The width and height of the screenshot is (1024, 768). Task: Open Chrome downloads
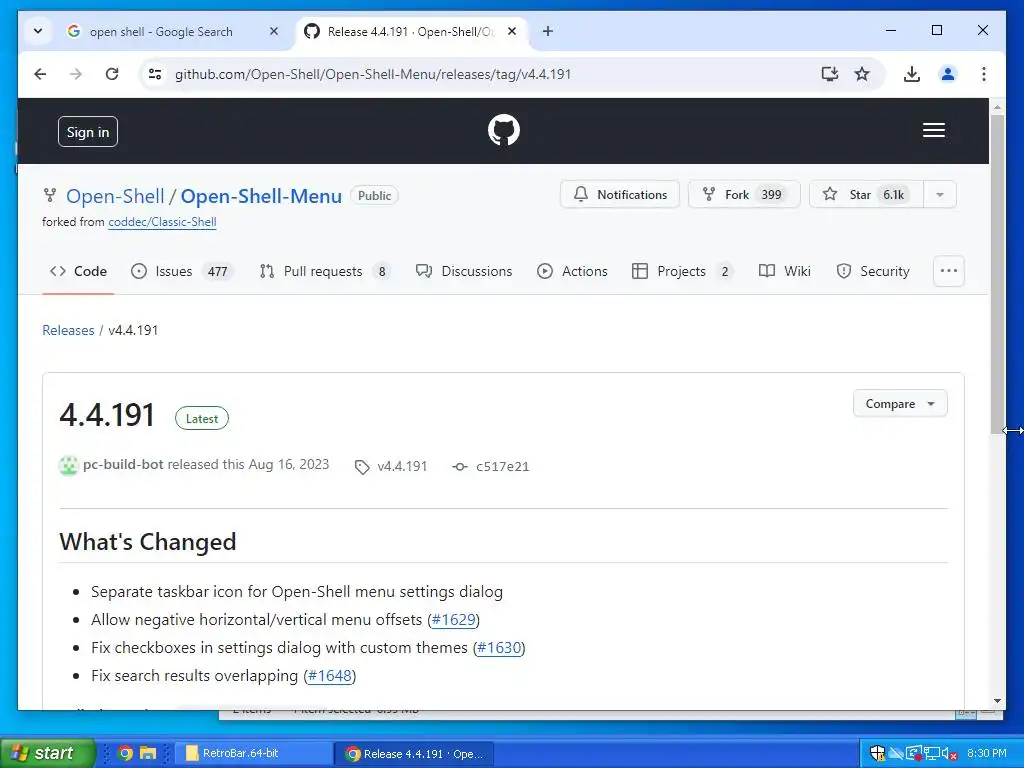(912, 74)
